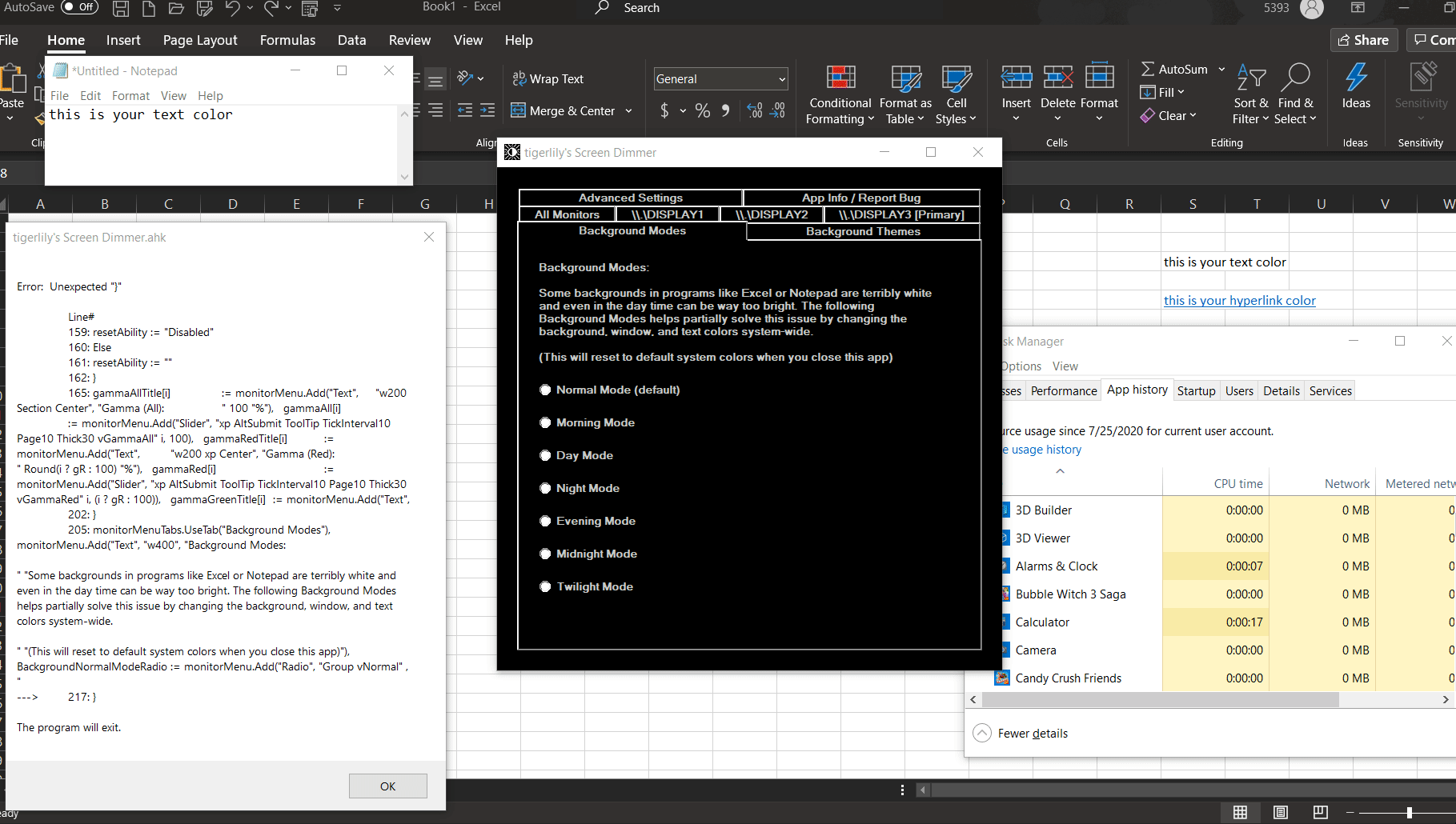Click the Merge & Center button
The height and width of the screenshot is (824, 1456).
[563, 110]
